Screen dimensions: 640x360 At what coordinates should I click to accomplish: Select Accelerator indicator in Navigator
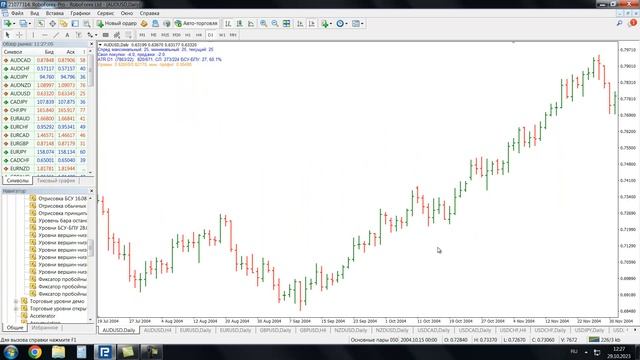42,316
